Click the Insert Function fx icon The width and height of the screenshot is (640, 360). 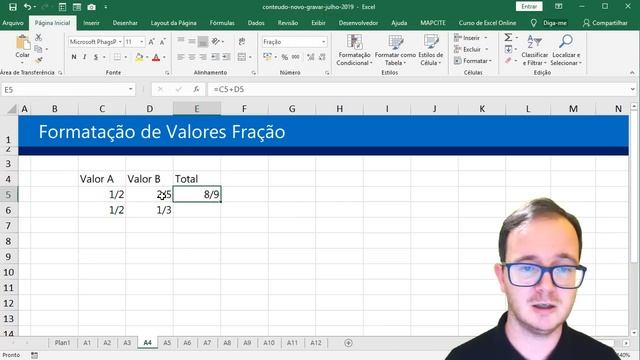[x=196, y=89]
